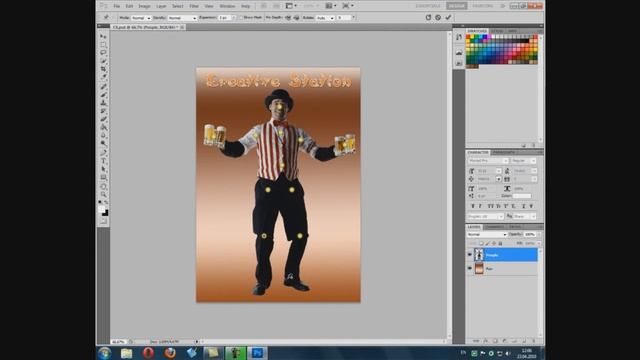Toggle Quick Mask mode at toolbox bottom
The height and width of the screenshot is (360, 640).
(103, 221)
